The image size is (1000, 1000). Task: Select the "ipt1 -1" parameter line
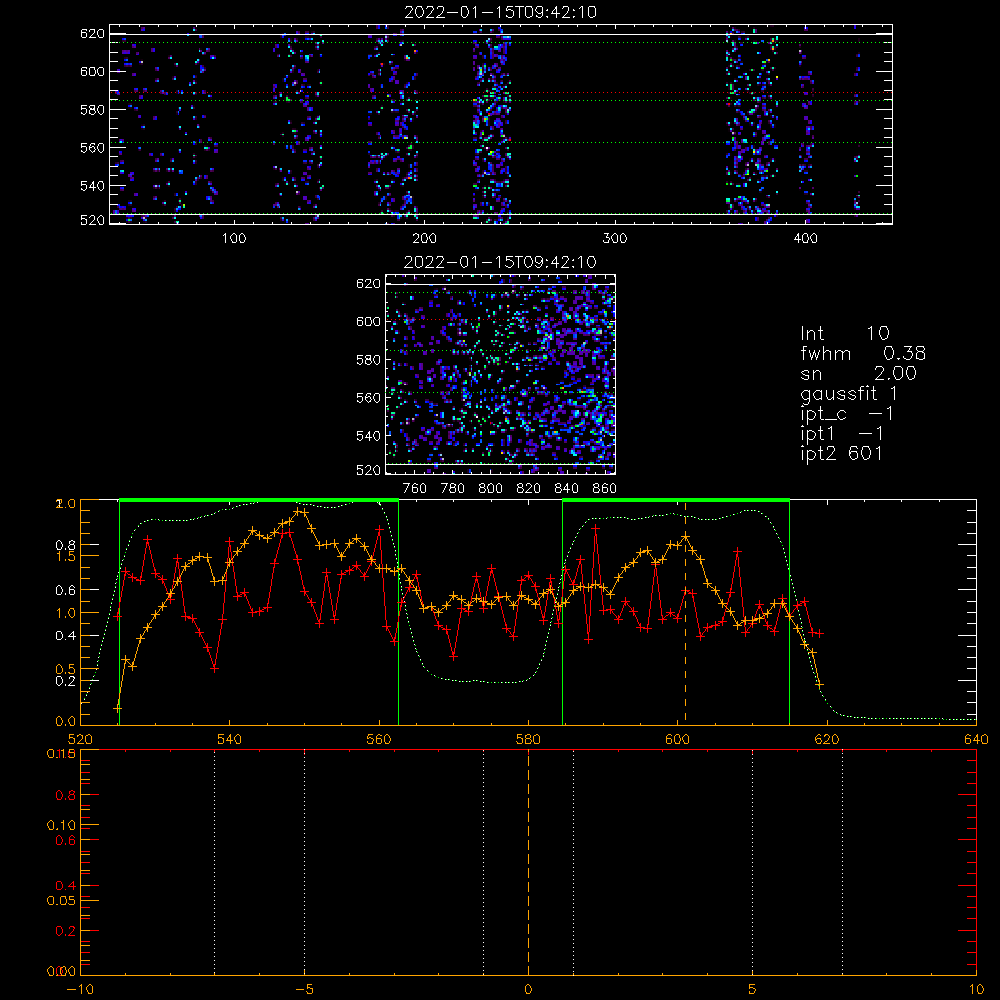tap(842, 434)
